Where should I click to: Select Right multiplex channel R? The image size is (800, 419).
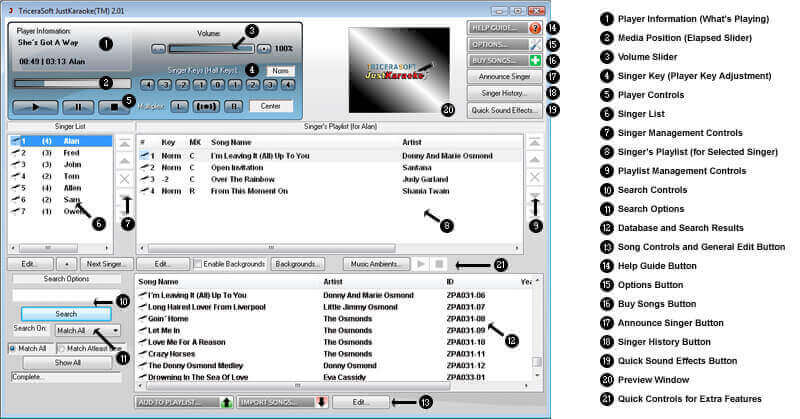[234, 106]
